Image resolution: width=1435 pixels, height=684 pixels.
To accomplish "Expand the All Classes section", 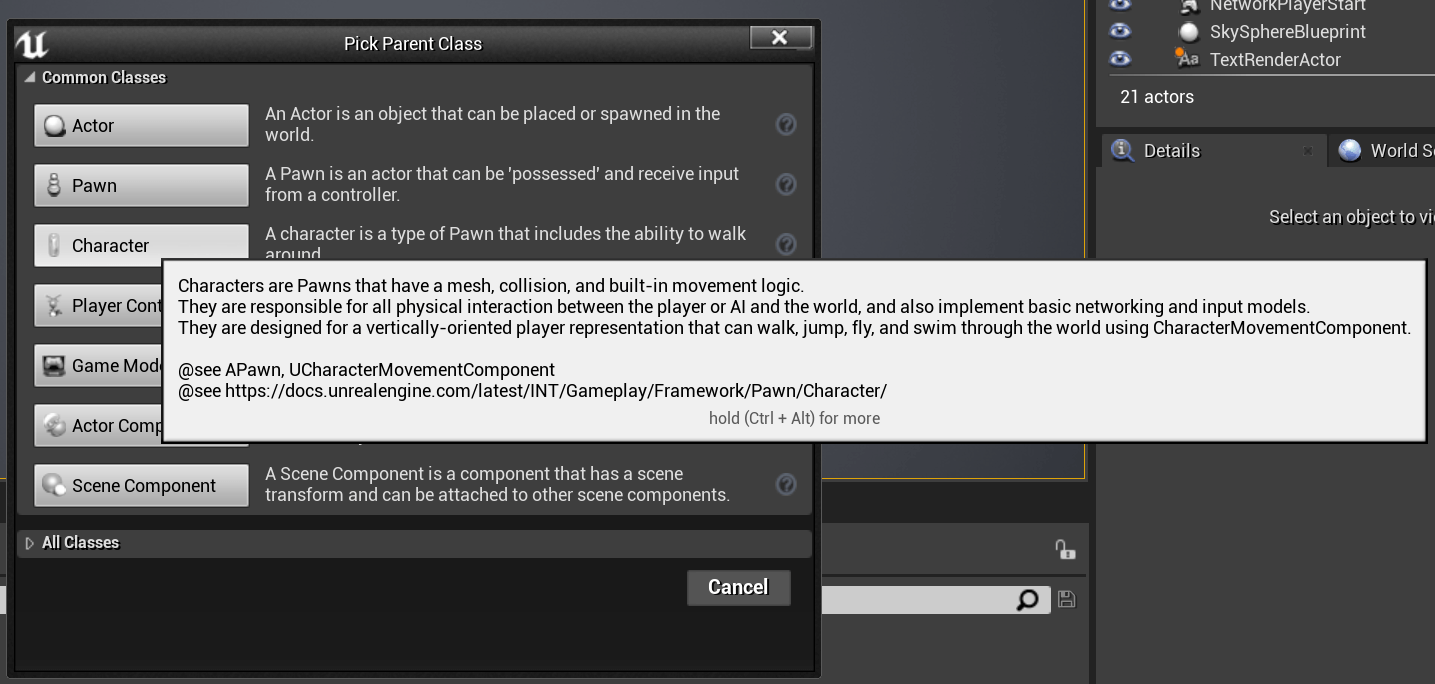I will coord(30,543).
